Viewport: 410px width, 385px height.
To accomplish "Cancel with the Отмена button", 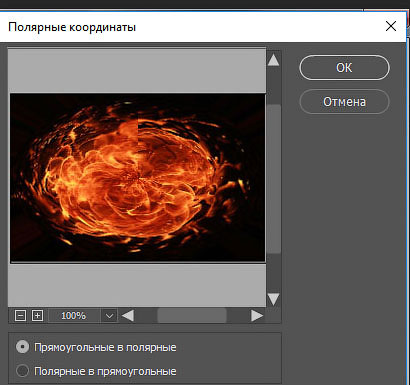I will click(x=344, y=102).
